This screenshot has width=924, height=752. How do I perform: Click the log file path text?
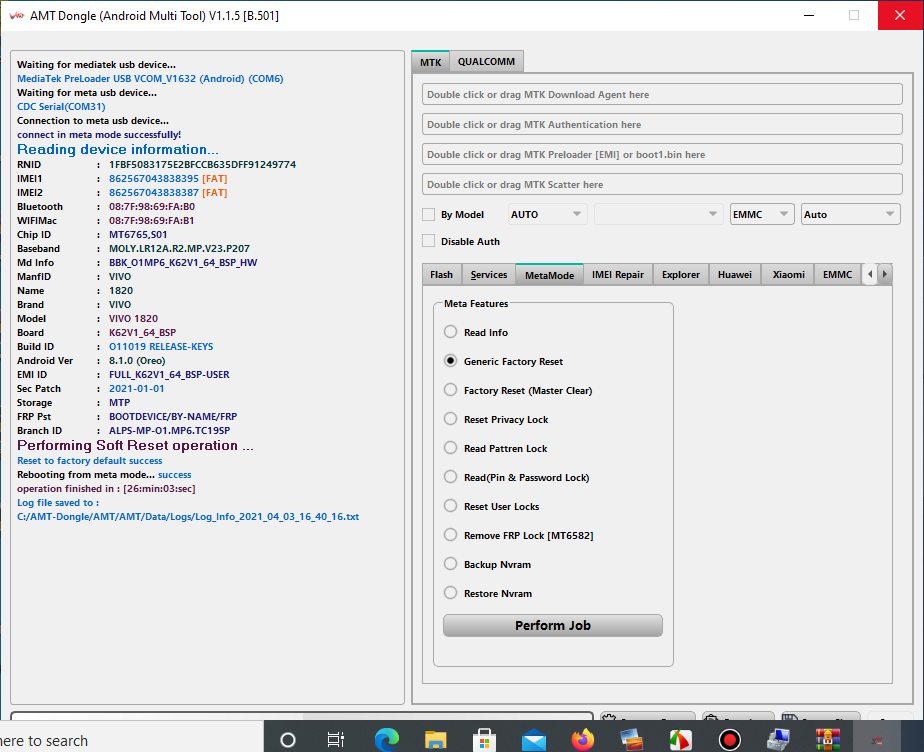(188, 516)
